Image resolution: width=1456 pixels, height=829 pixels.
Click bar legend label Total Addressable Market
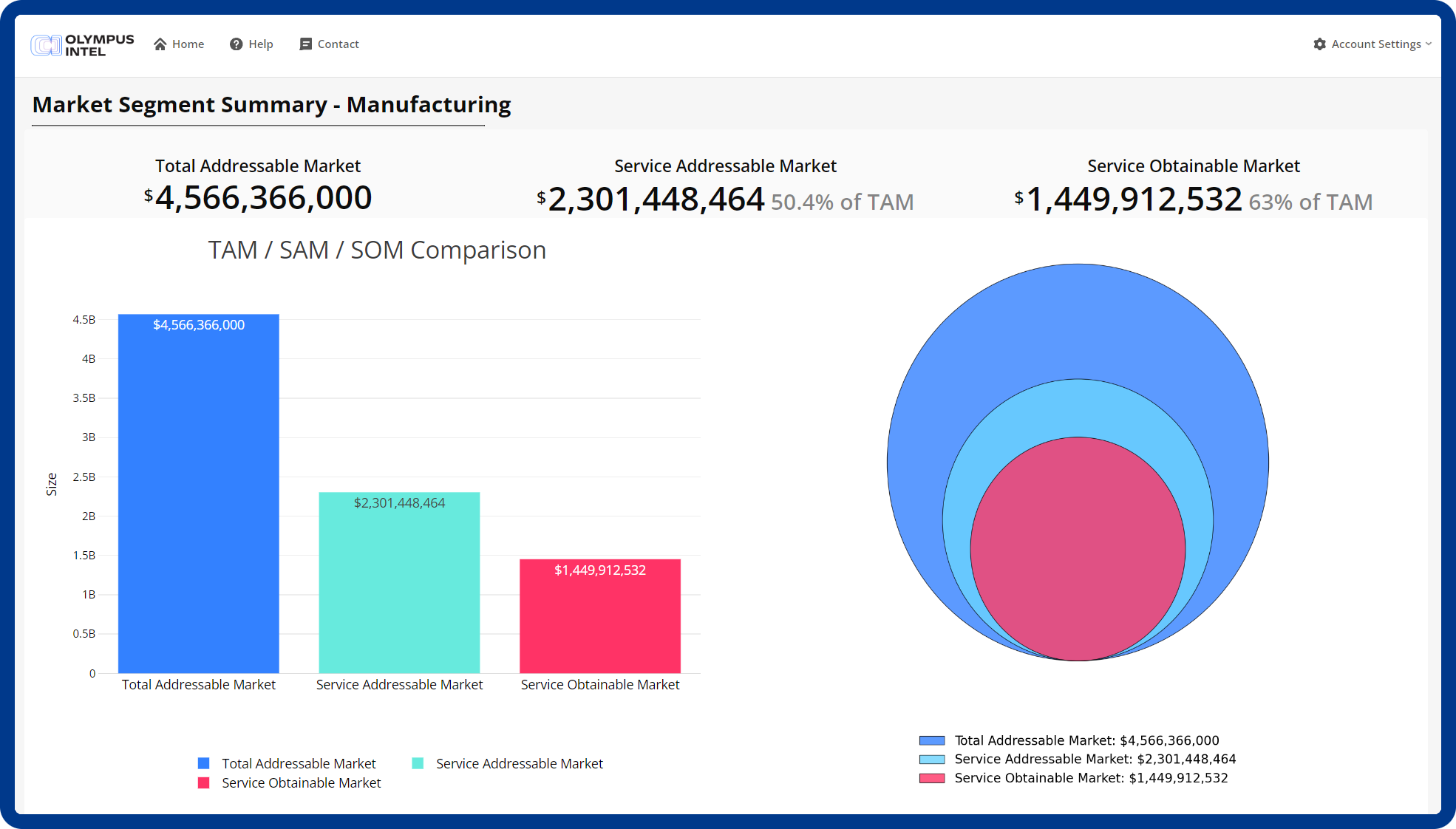[299, 763]
